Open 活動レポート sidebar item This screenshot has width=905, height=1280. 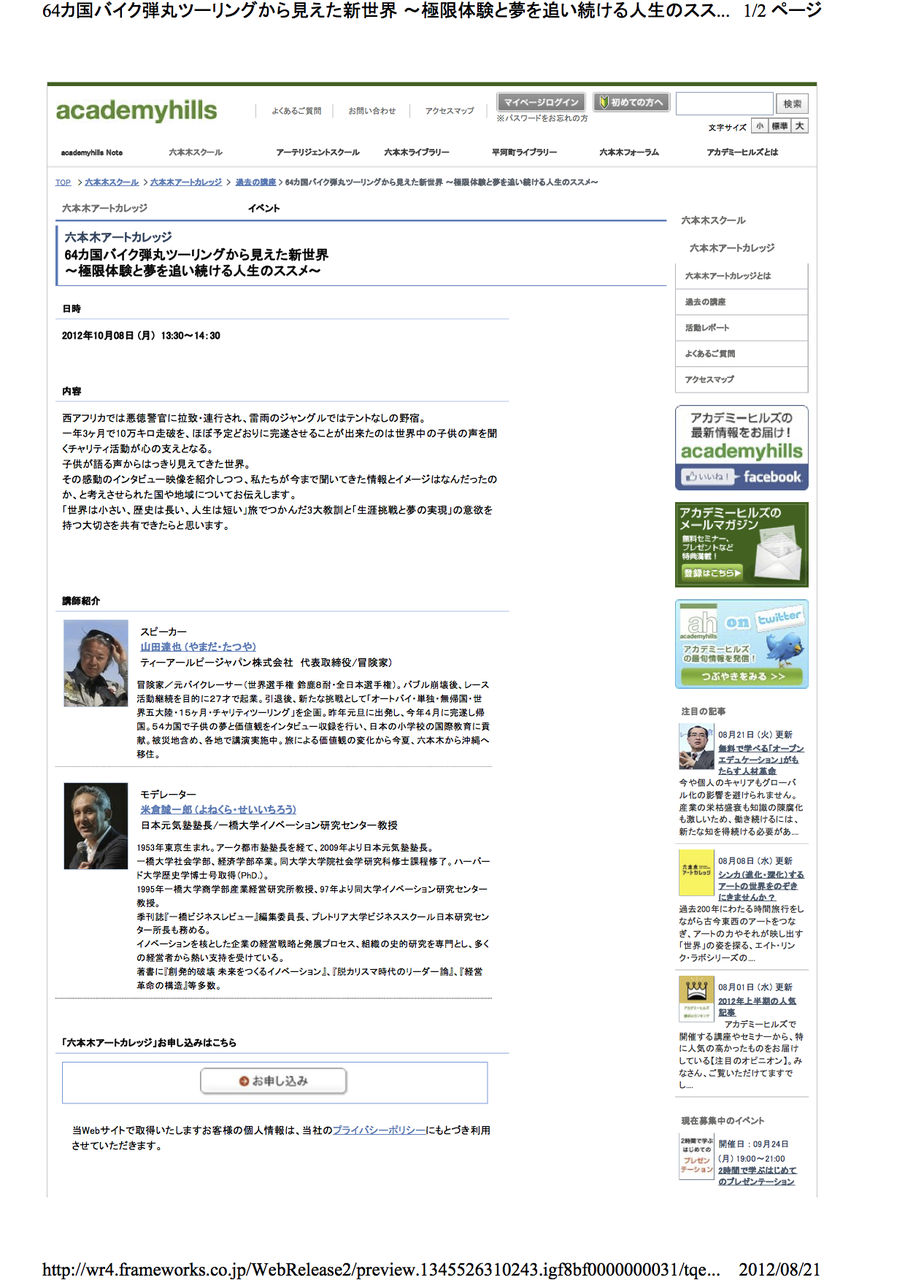(x=740, y=328)
